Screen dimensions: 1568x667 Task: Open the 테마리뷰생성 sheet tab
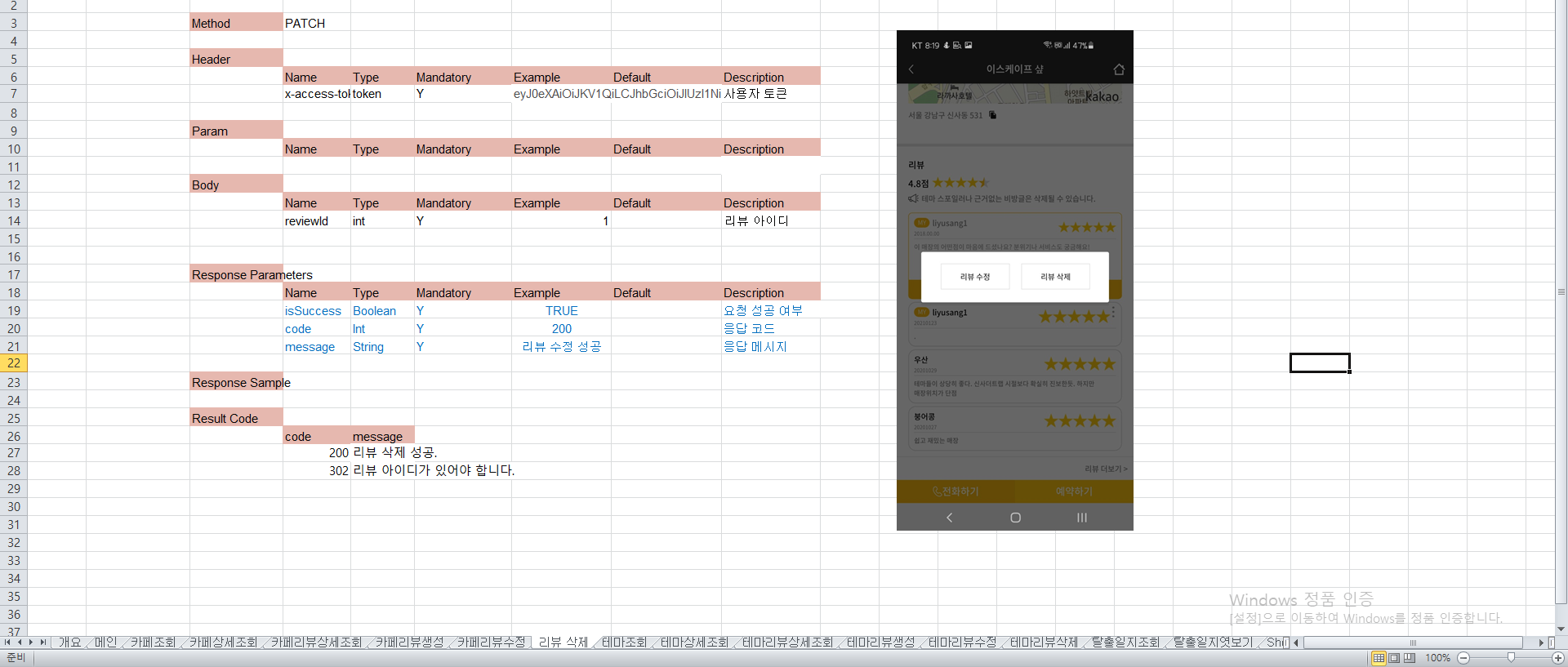coord(880,643)
